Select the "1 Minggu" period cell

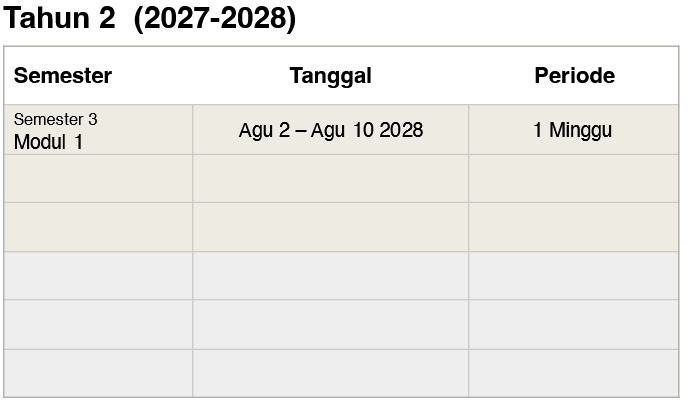coord(573,130)
